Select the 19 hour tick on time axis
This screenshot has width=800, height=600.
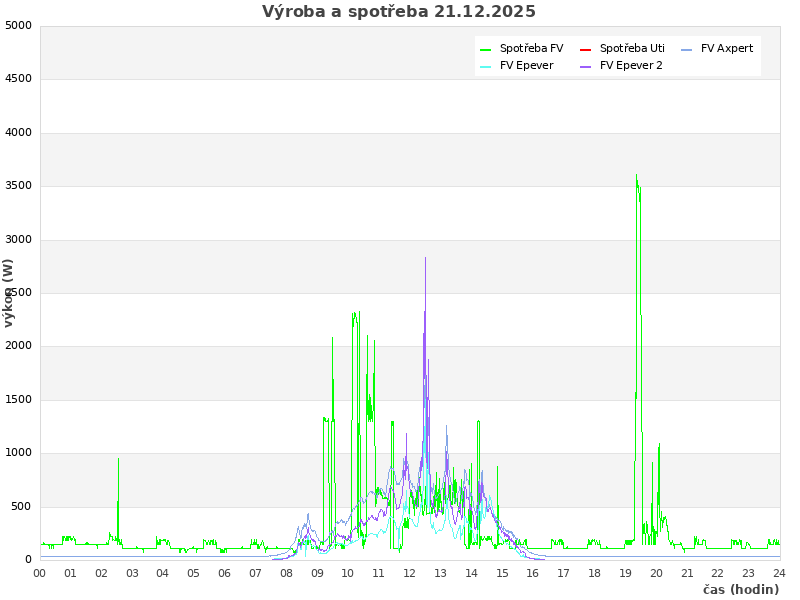625,573
